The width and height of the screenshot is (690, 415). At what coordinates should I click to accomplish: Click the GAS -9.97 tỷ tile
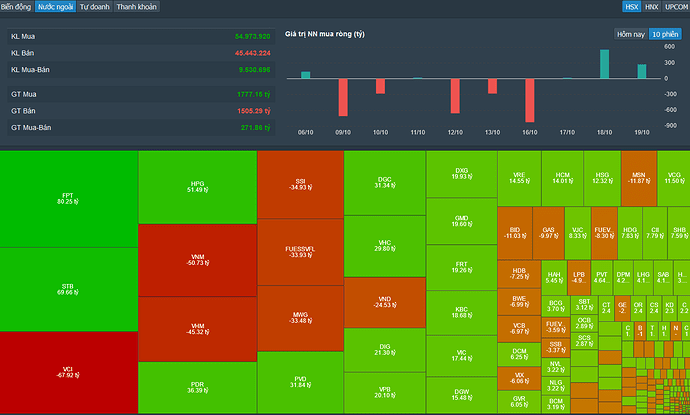(548, 233)
